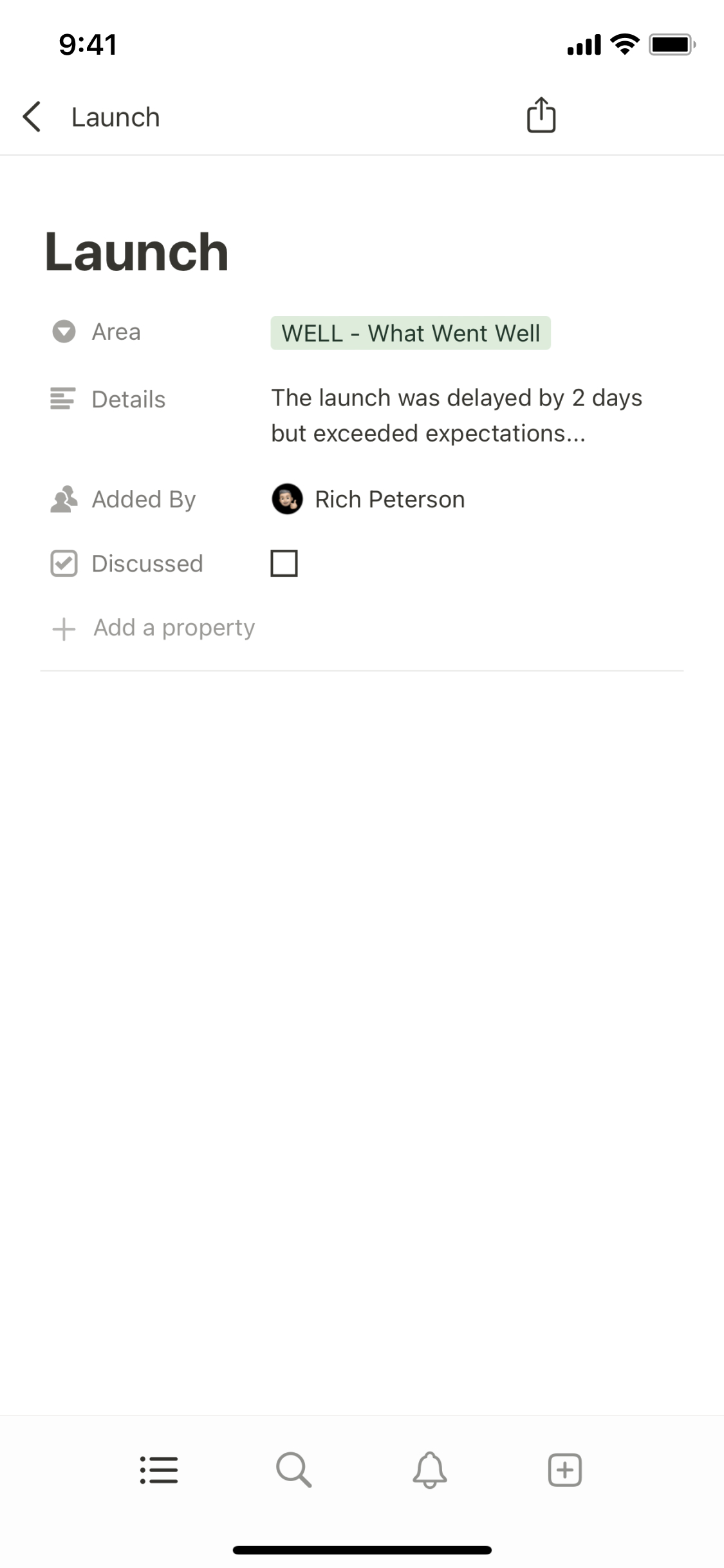Open the page list sidebar icon
This screenshot has height=1568, width=724.
[159, 1470]
